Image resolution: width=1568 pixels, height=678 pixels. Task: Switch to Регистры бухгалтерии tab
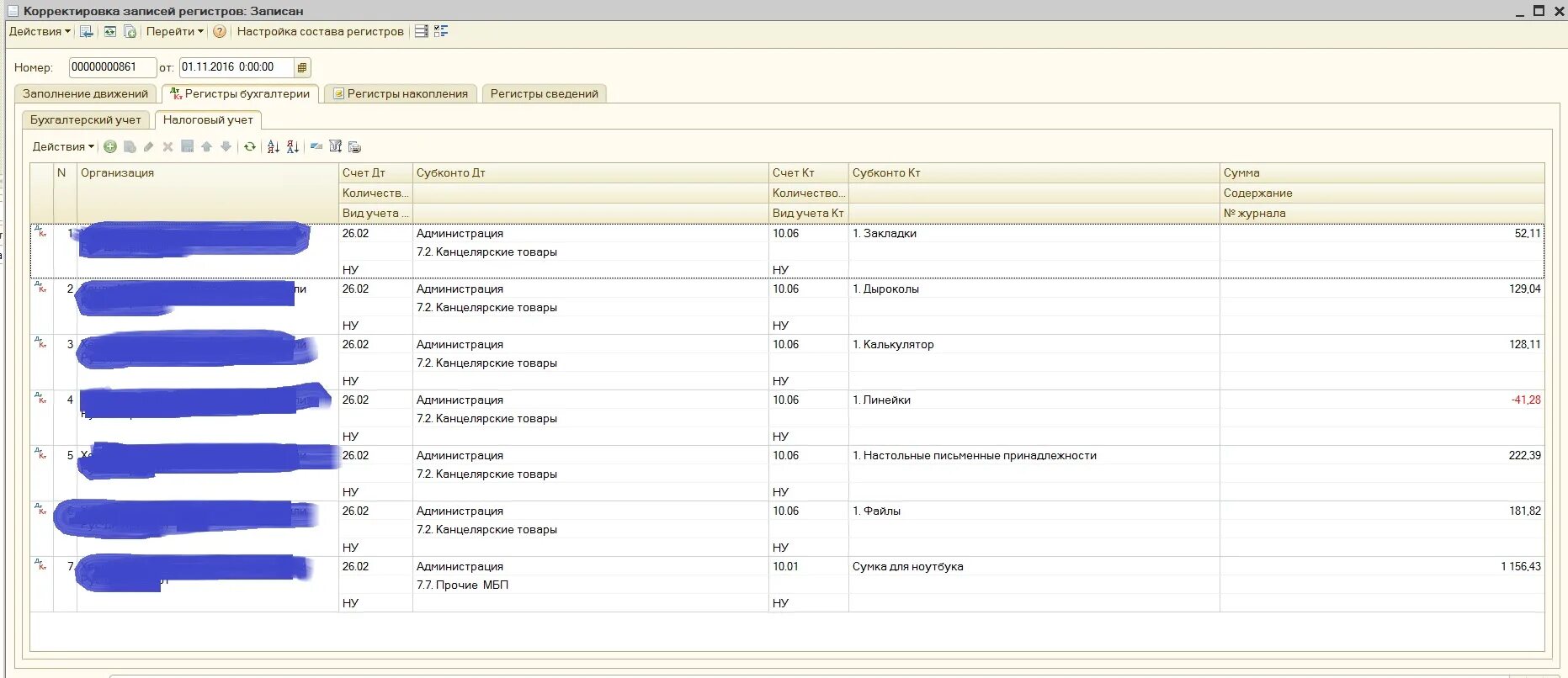(x=240, y=93)
